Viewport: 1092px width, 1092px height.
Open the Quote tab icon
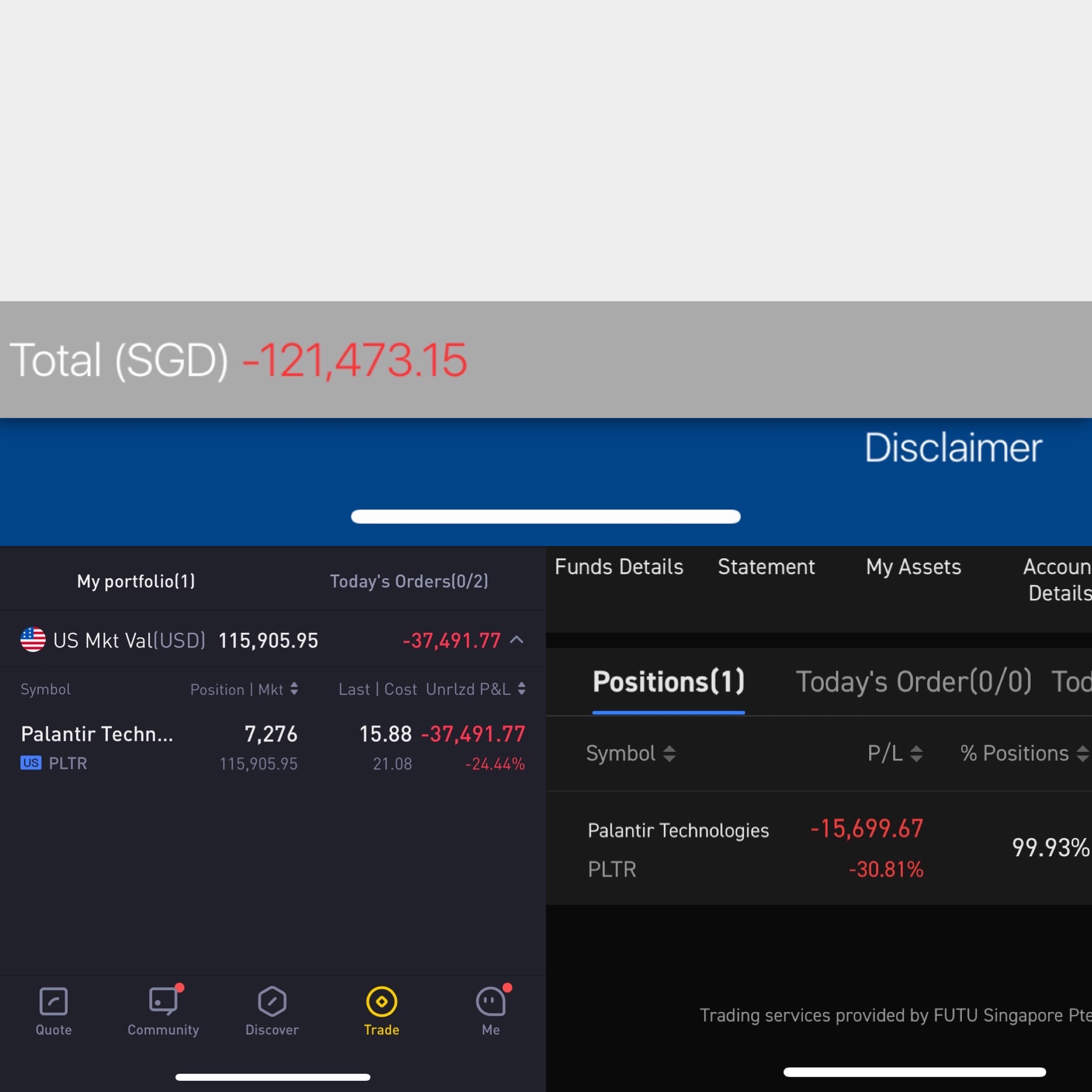(x=54, y=1001)
